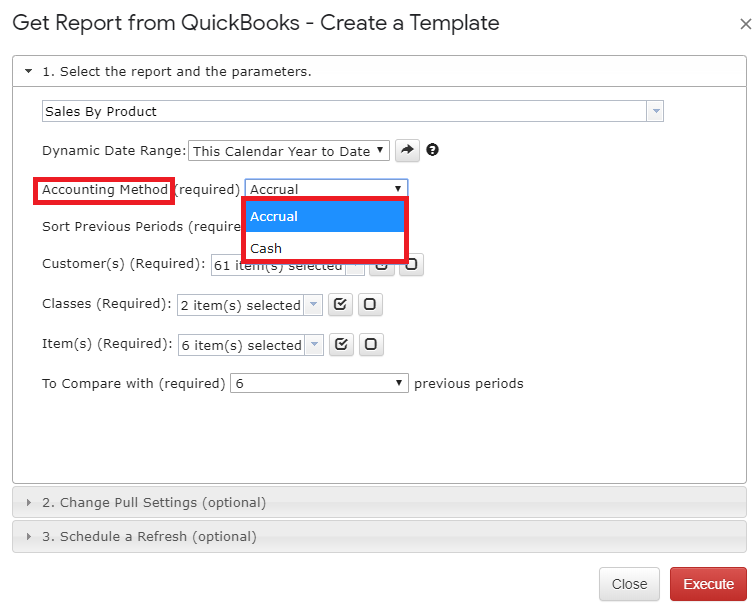The width and height of the screenshot is (753, 606).
Task: Open the Sales By Product report dropdown
Action: 353,111
